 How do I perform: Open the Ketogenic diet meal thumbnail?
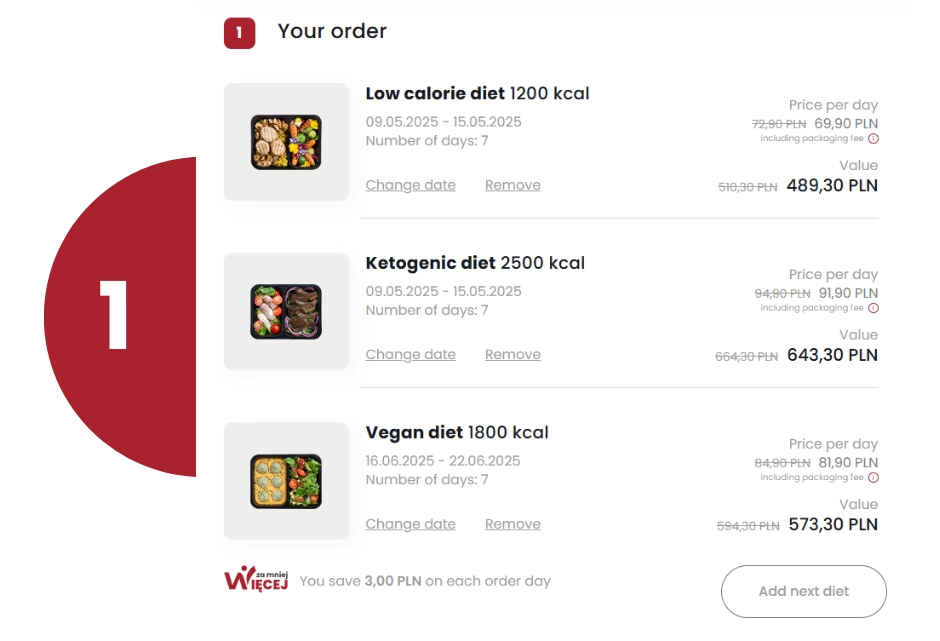[286, 312]
